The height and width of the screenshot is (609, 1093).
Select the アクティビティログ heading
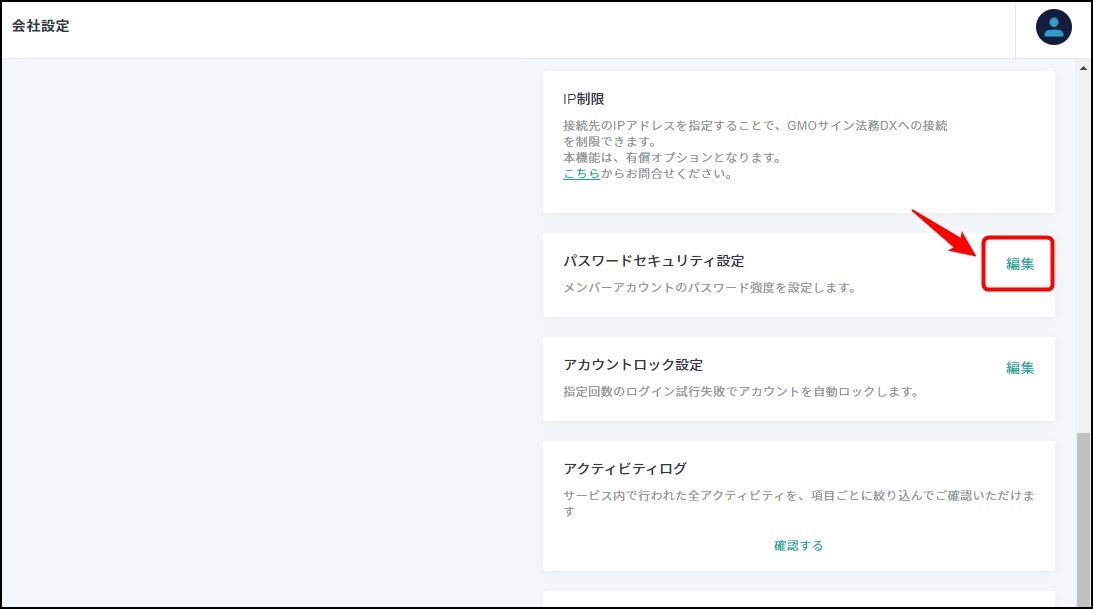coord(625,469)
